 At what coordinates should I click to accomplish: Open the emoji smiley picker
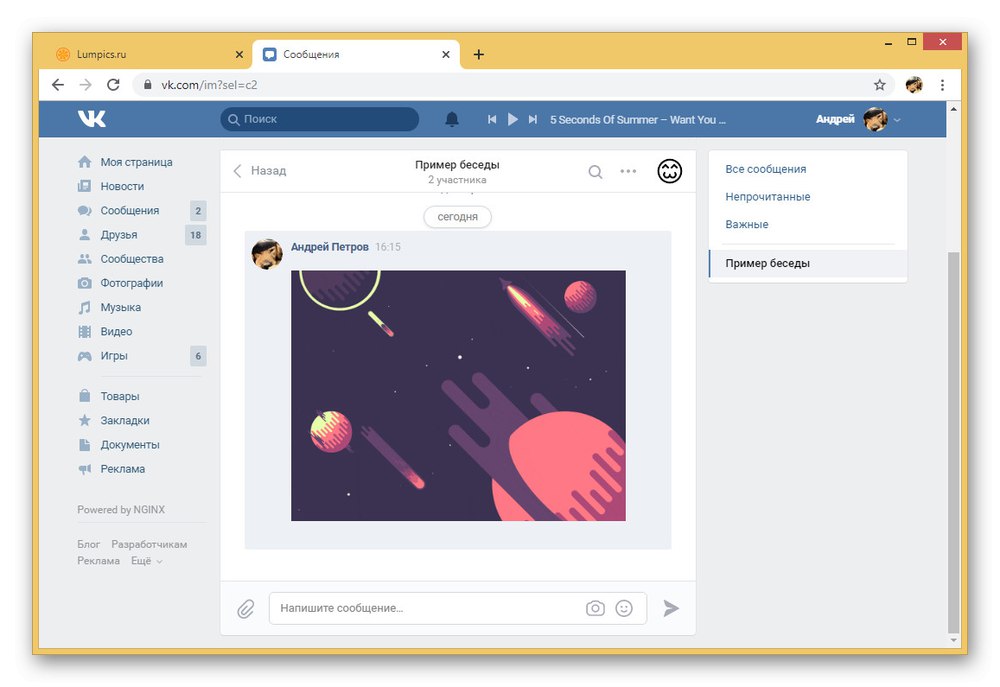[624, 608]
